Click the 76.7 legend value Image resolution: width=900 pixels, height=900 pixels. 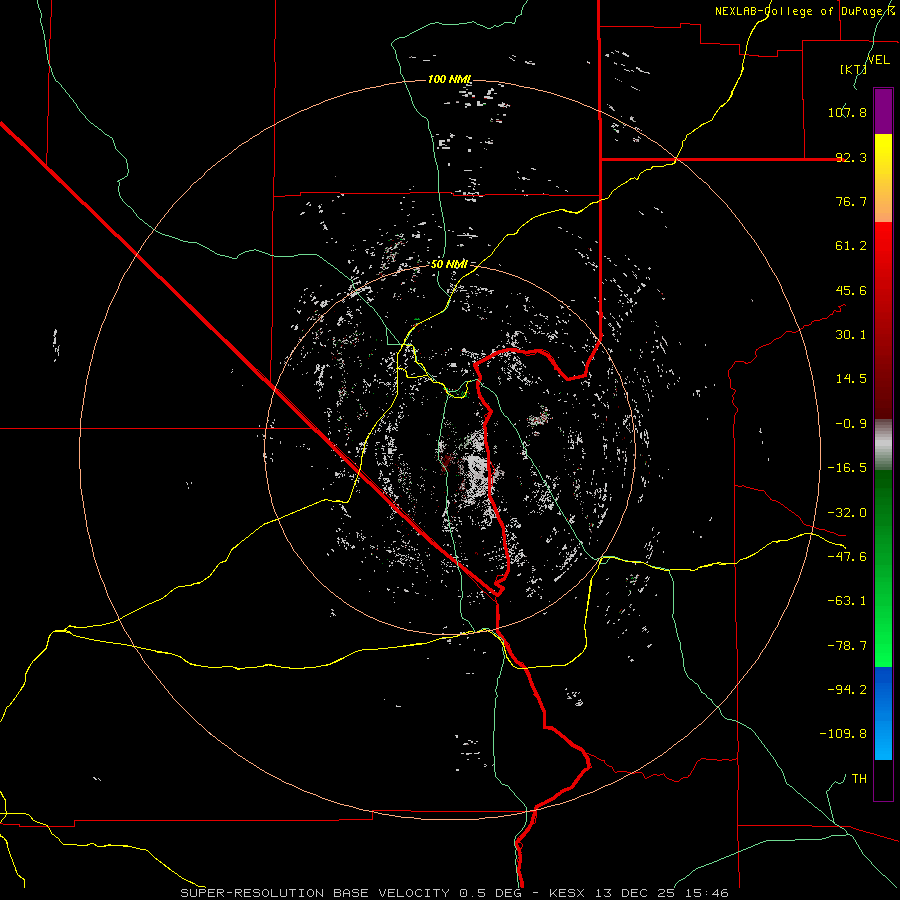pyautogui.click(x=851, y=201)
